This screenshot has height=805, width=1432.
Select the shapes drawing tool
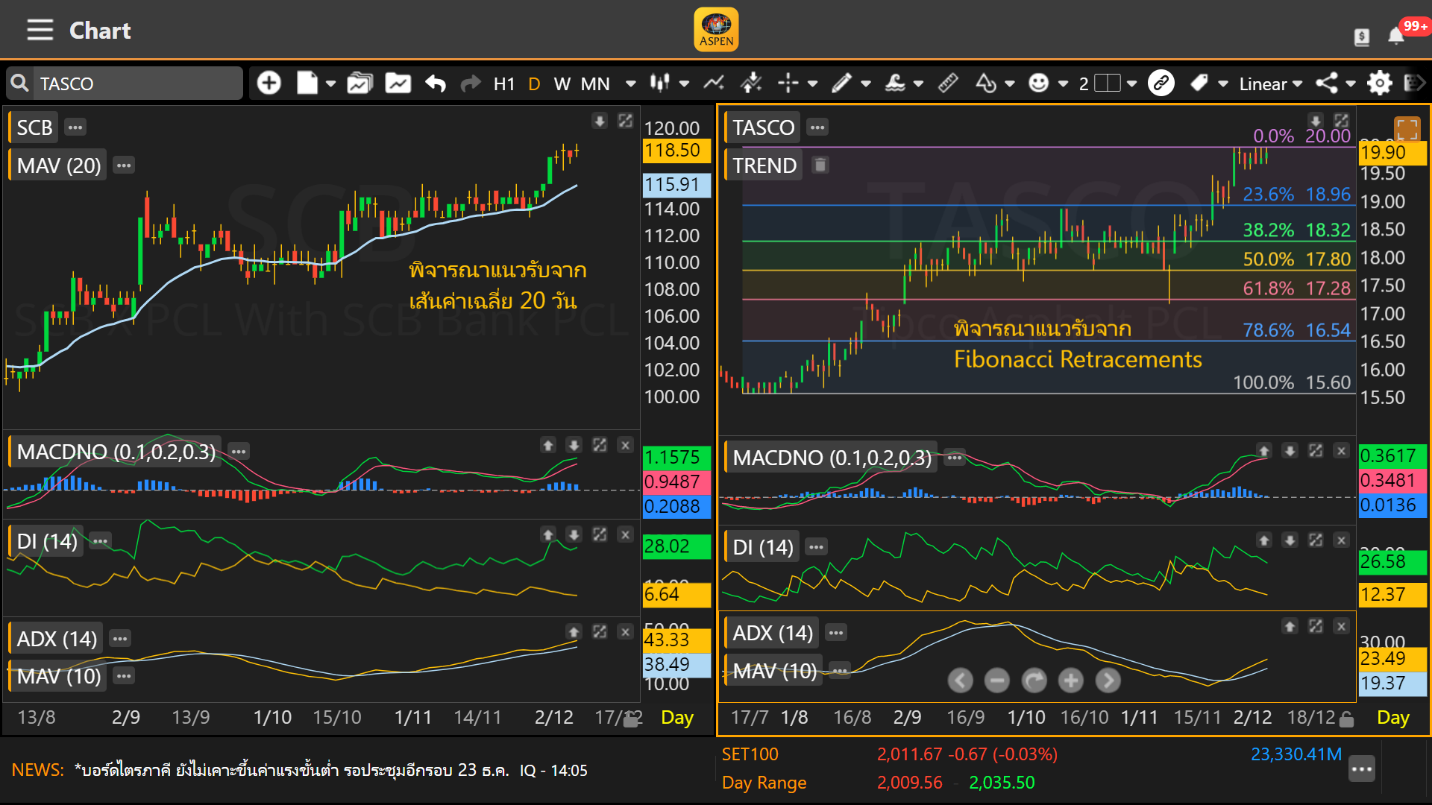[987, 83]
